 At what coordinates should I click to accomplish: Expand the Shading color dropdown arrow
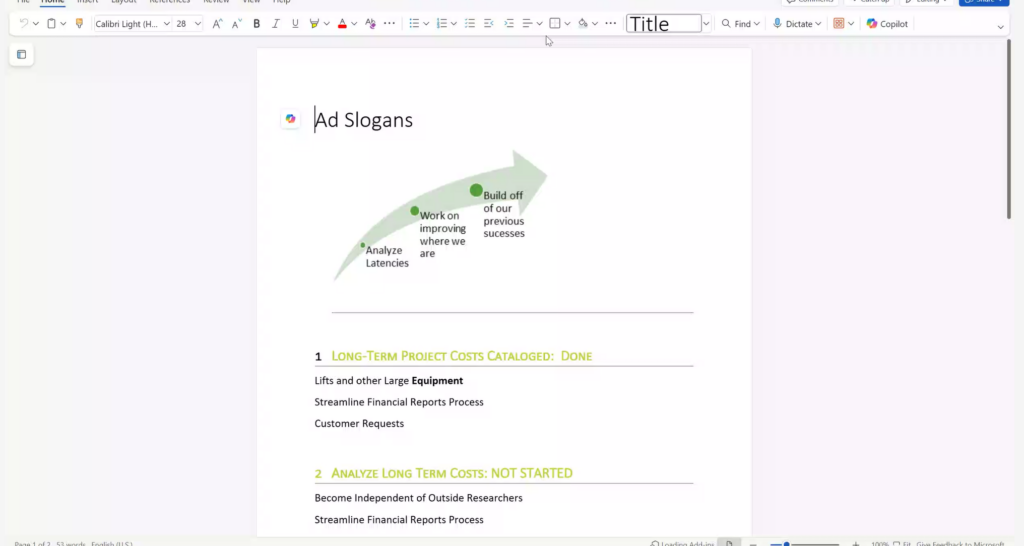[x=595, y=24]
